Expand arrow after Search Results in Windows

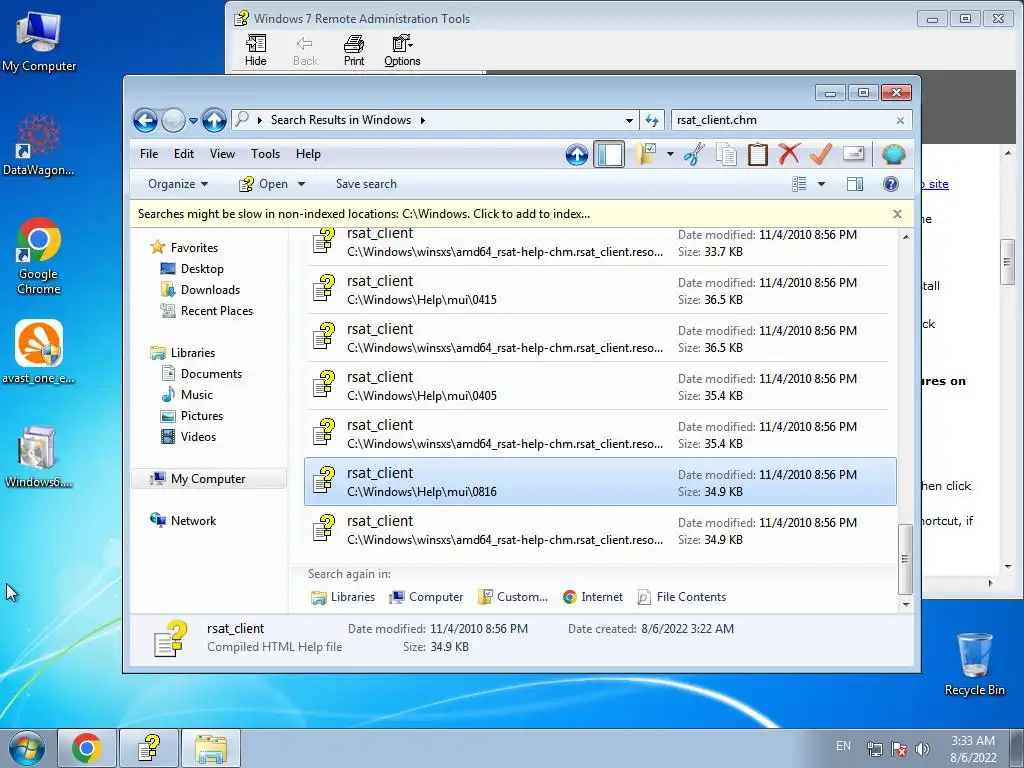(423, 120)
